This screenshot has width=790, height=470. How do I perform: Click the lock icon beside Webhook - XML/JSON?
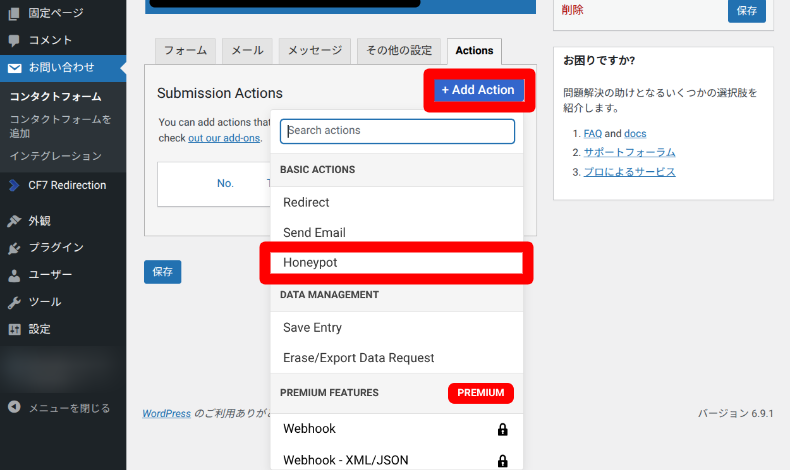[502, 461]
